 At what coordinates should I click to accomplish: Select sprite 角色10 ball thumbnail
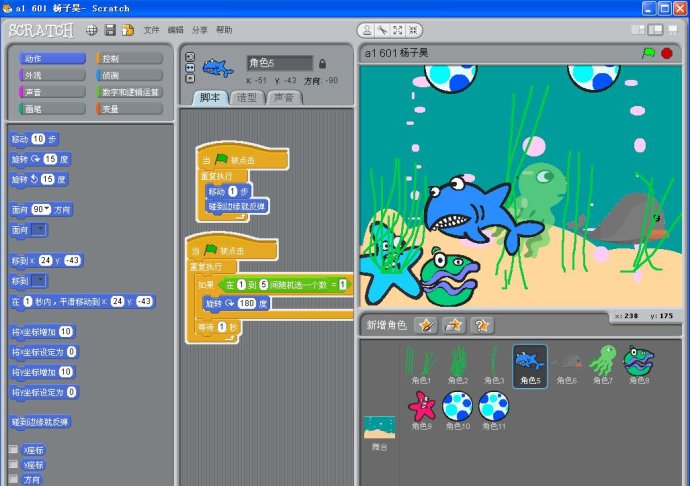tap(458, 411)
